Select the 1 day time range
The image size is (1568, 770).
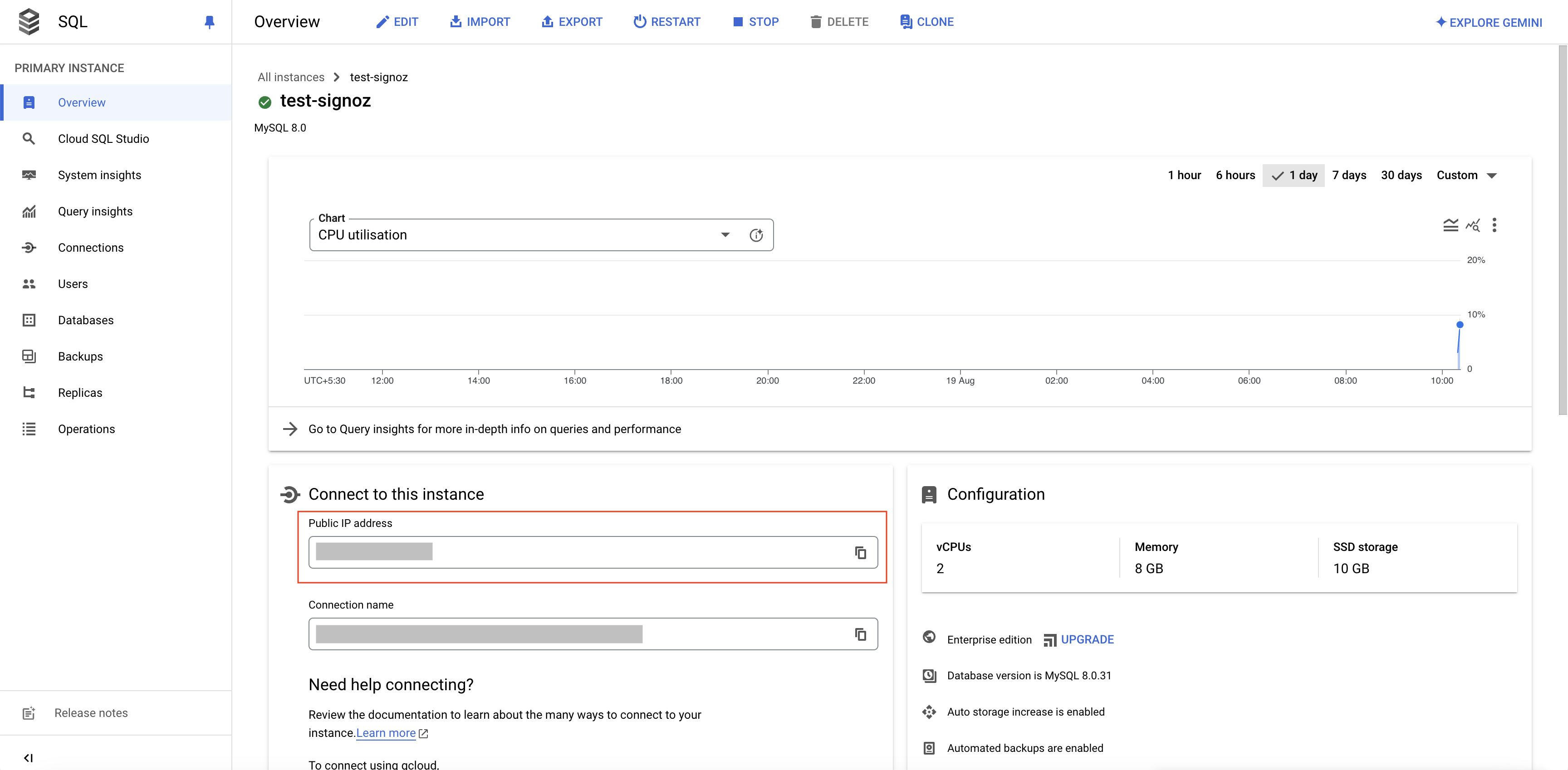tap(1294, 175)
